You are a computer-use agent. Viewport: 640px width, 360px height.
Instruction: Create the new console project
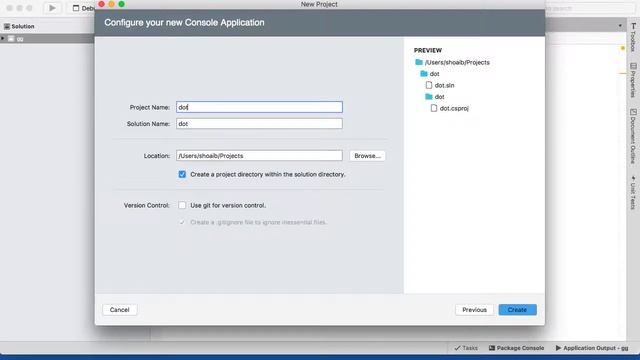517,310
